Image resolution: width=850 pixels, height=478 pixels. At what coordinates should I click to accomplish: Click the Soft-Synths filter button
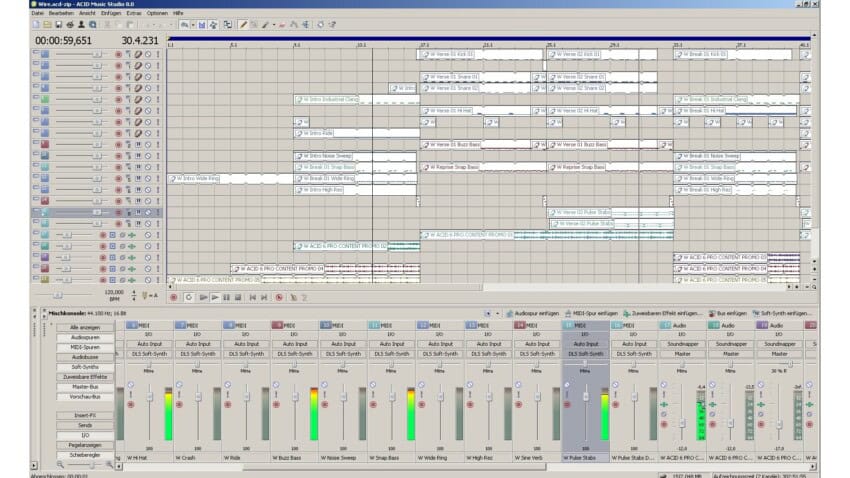[85, 367]
